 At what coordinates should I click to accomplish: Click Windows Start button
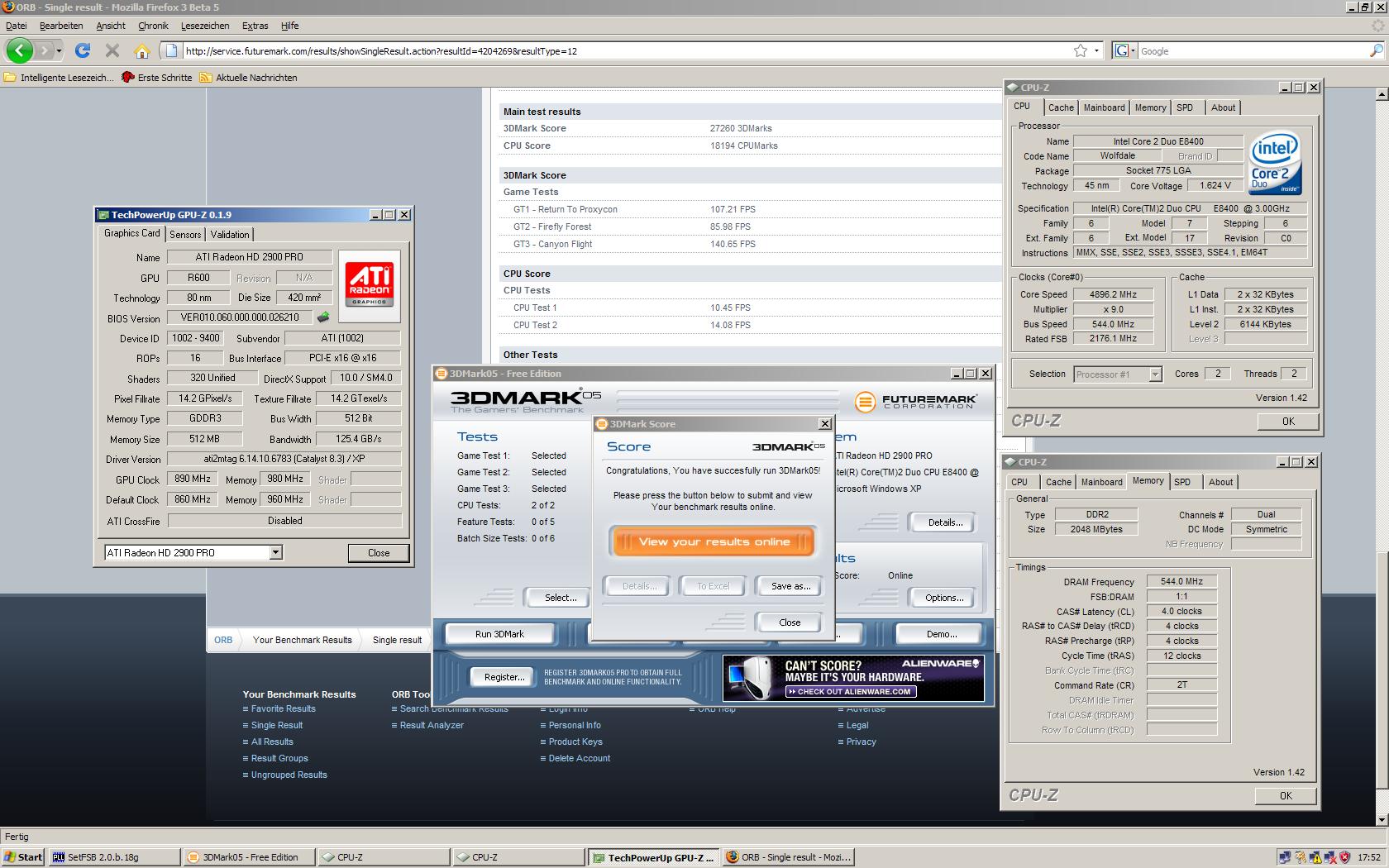tap(23, 857)
